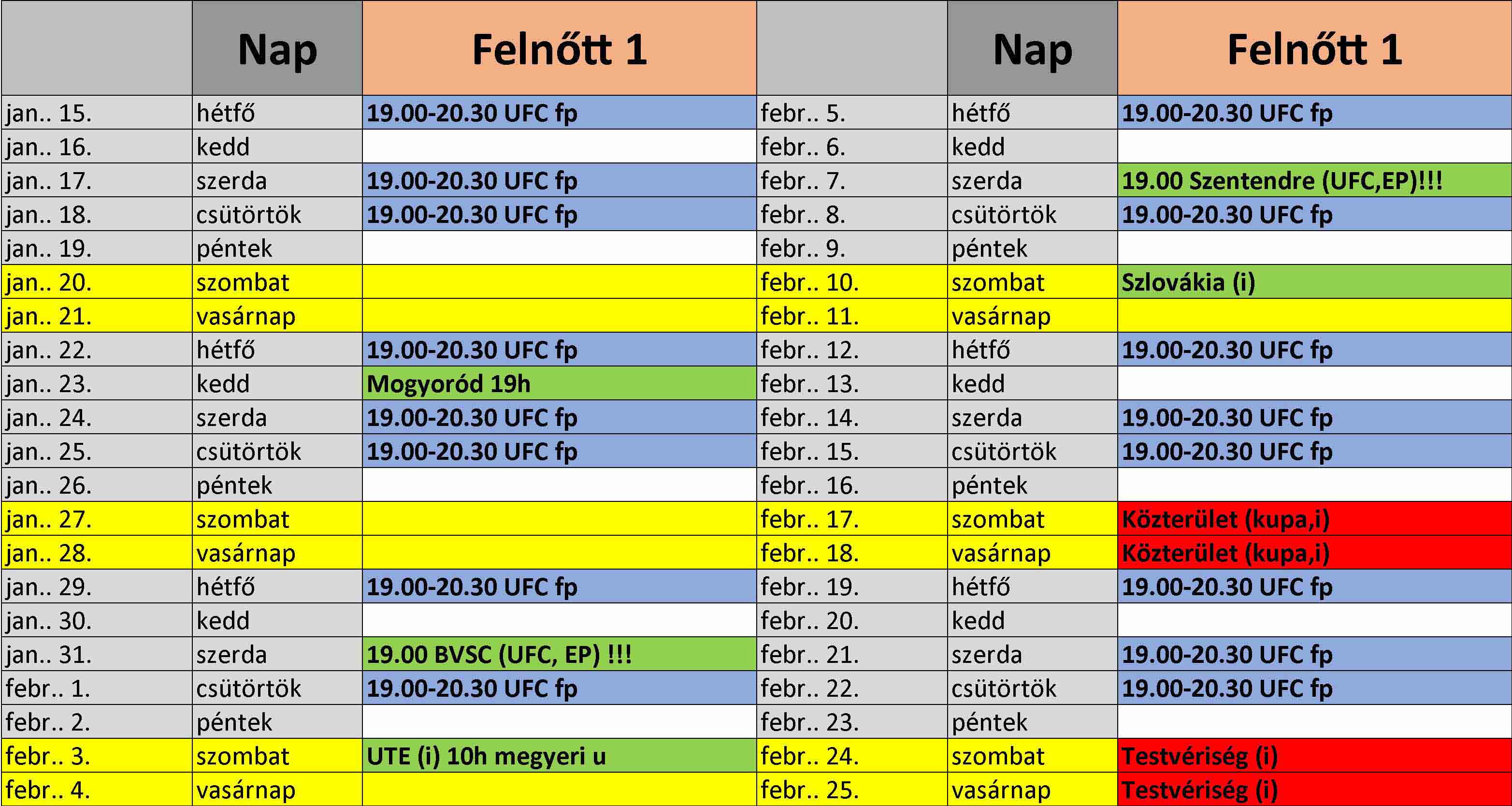Screen dimensions: 1512x806
Task: Select the szombat cell for jan. 27.
Action: coord(277,519)
